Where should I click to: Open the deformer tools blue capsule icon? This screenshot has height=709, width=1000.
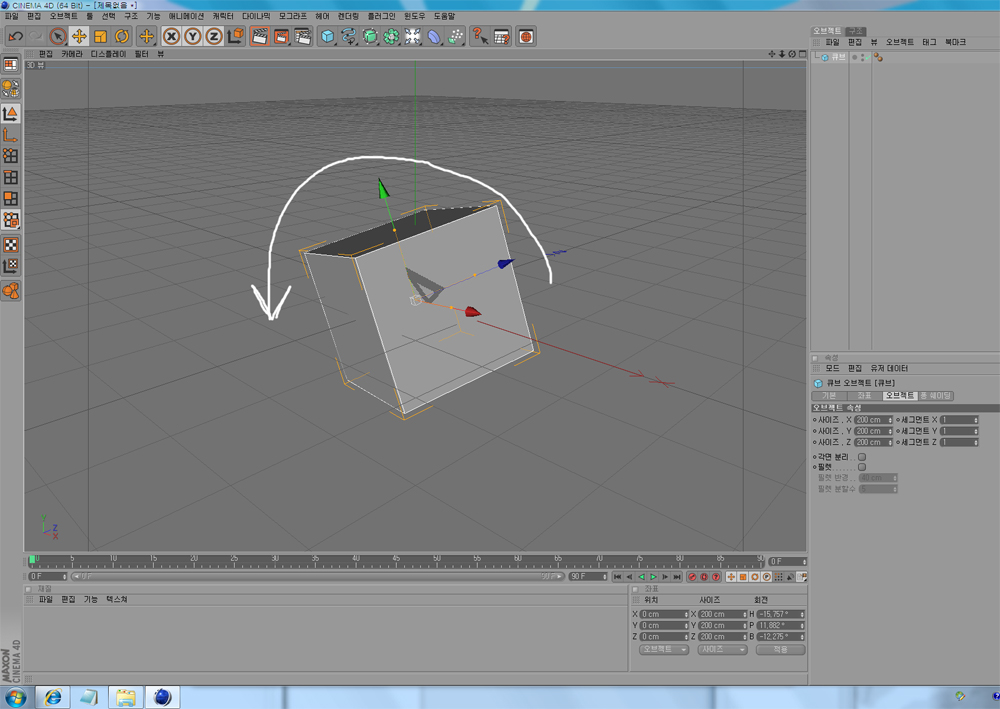[434, 36]
